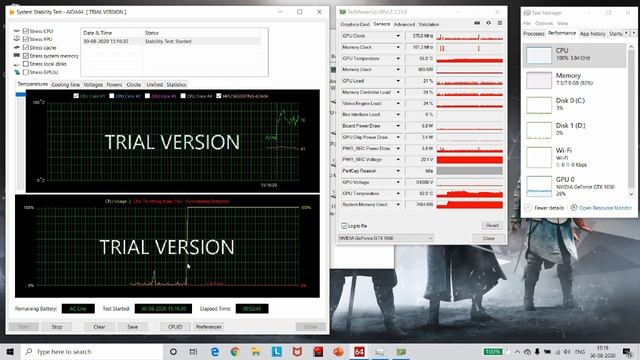Screen dimensions: 640x360
Task: Switch to GPU-Z green taskbar icon
Action: 401,351
